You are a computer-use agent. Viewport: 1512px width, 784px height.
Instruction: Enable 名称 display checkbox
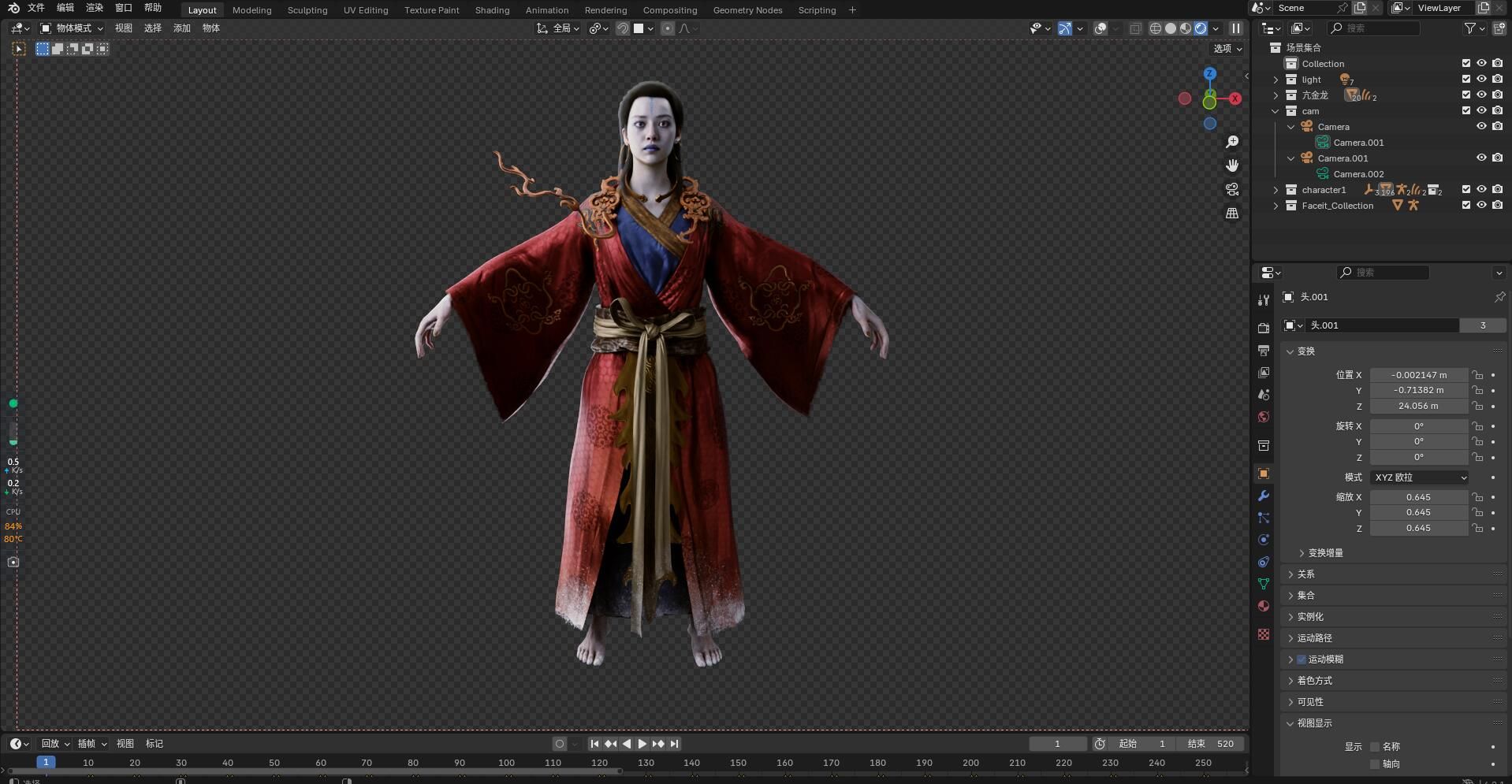1375,747
